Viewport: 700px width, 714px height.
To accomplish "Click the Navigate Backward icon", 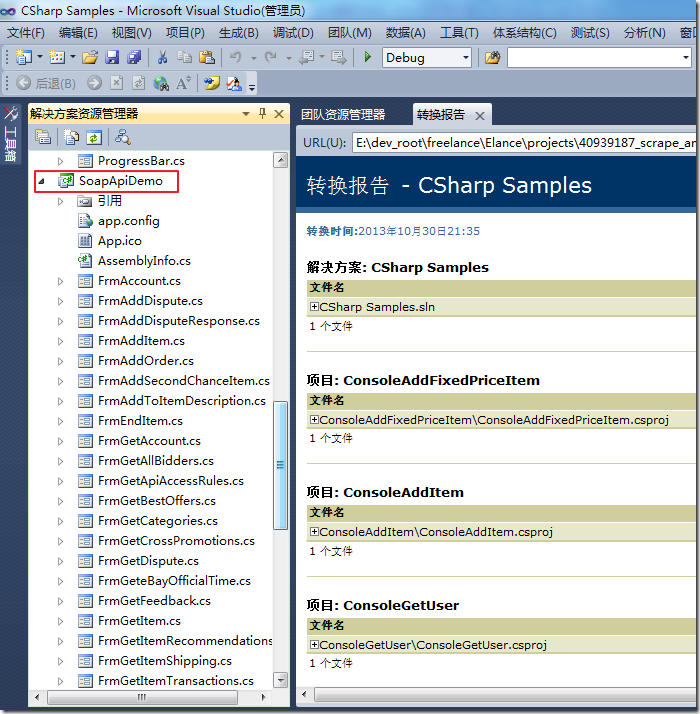I will pos(307,57).
